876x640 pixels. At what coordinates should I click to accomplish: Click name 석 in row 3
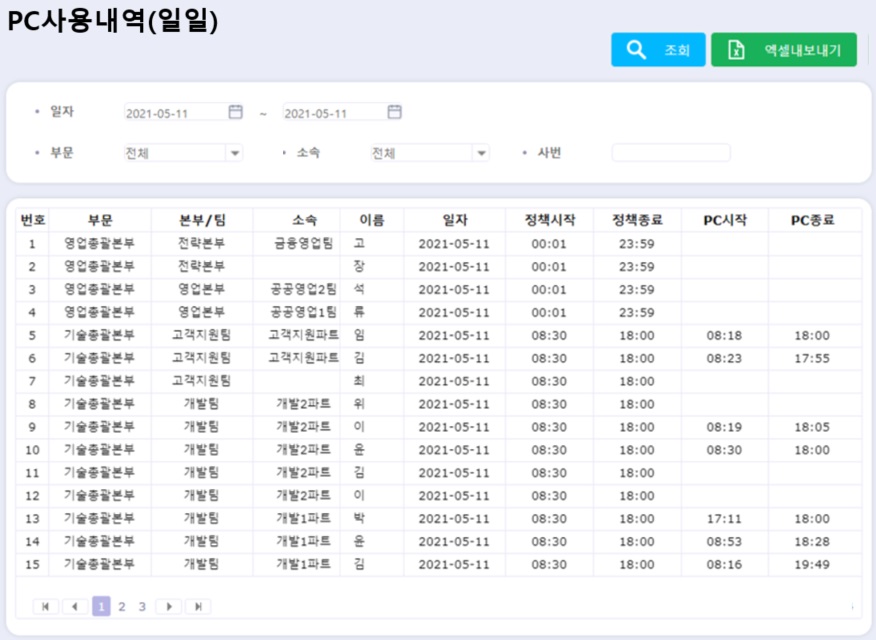(x=359, y=289)
